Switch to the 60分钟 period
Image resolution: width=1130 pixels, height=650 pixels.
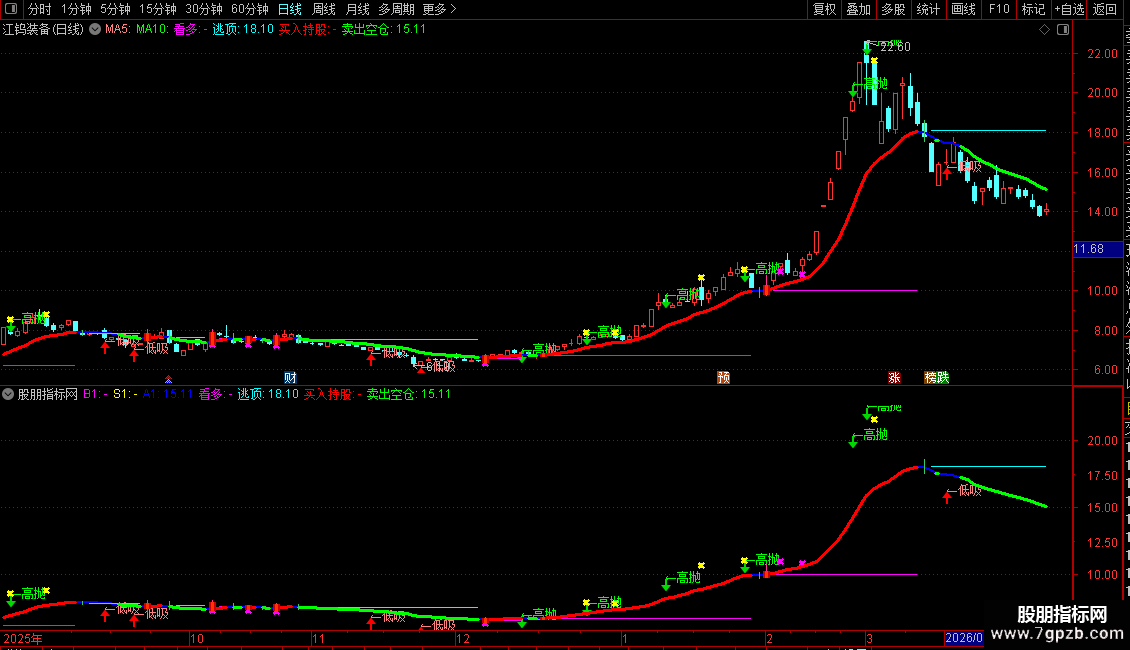click(249, 9)
